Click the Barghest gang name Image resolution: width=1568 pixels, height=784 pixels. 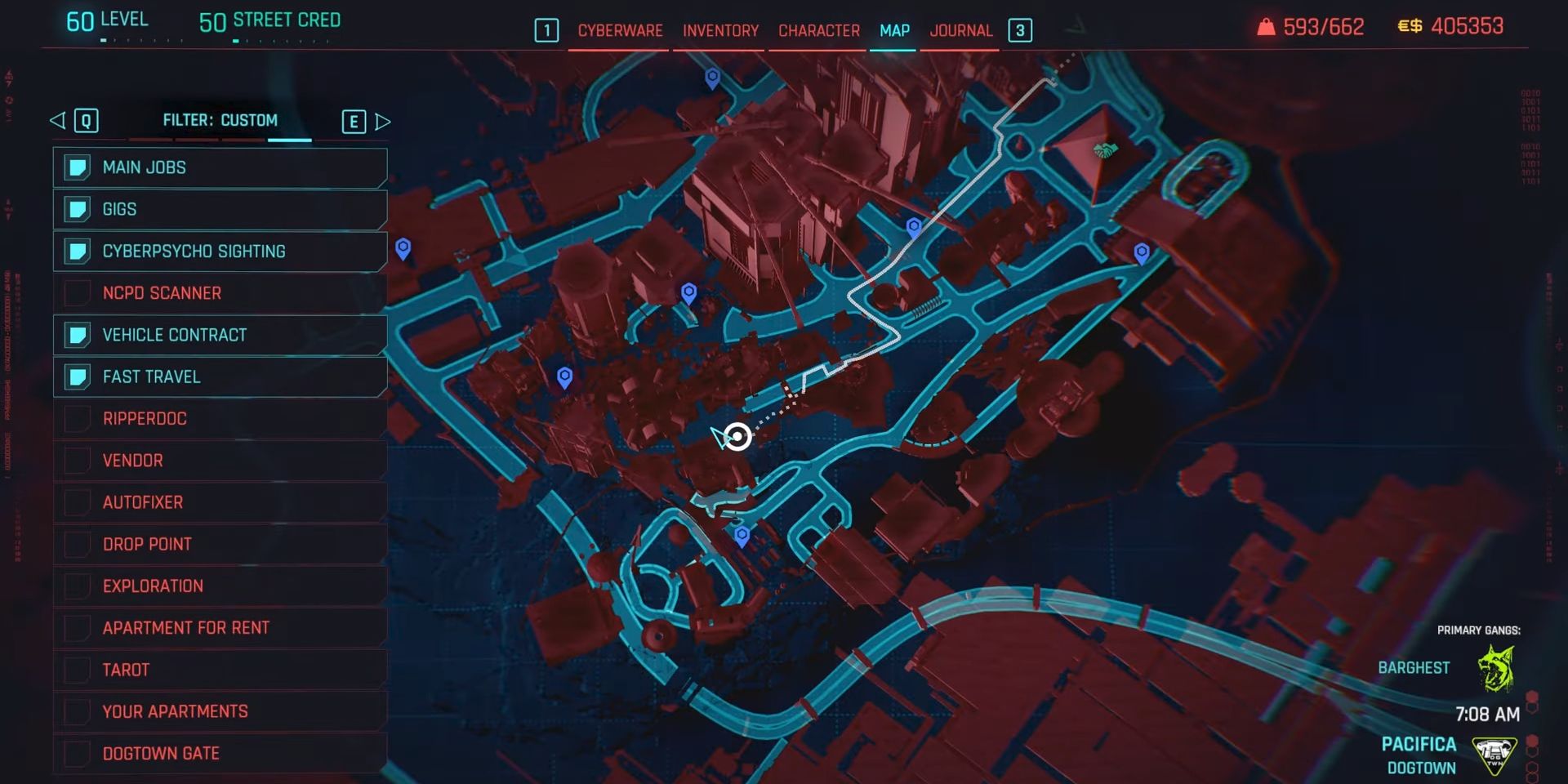(1414, 668)
